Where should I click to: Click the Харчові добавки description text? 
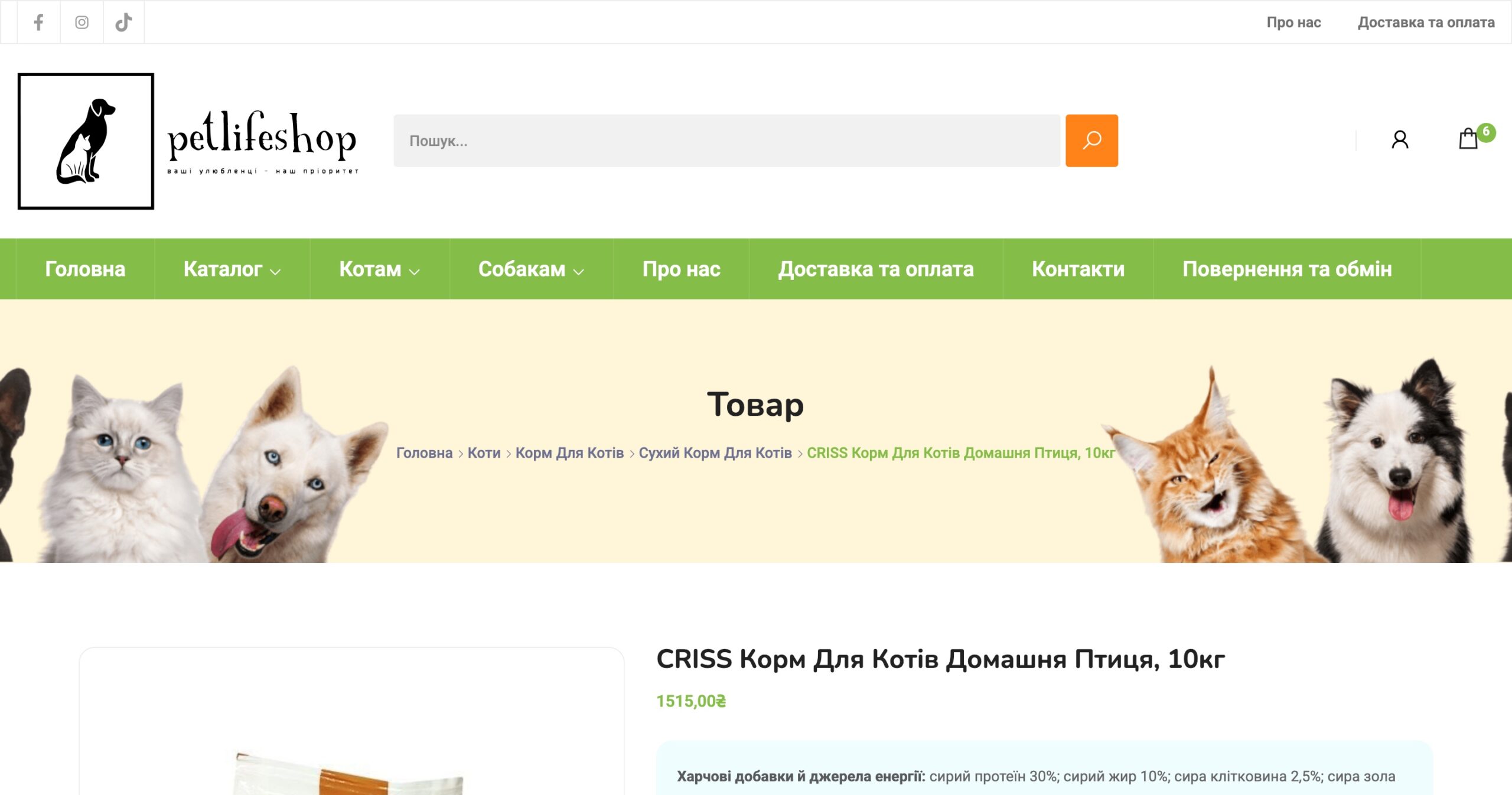pos(1036,776)
